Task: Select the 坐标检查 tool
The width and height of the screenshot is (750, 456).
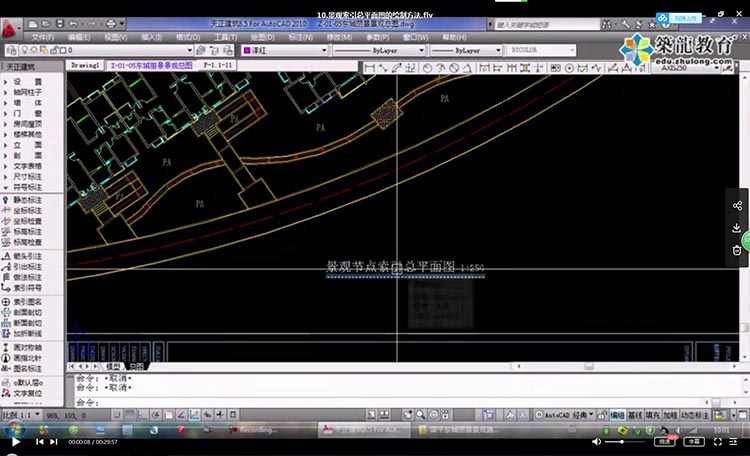Action: 27,221
